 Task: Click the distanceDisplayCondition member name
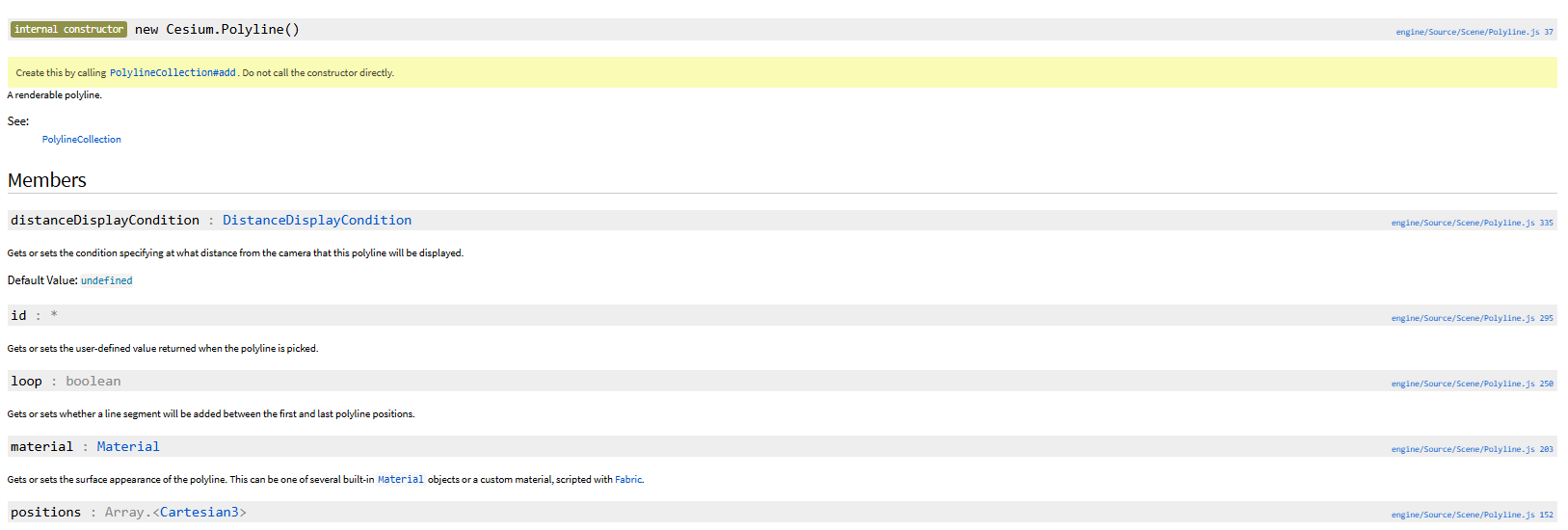pos(105,221)
